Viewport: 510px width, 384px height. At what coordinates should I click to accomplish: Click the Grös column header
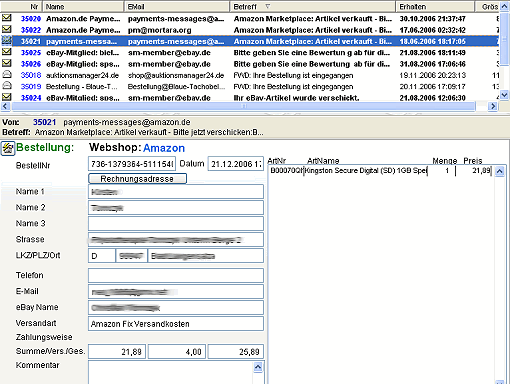487,6
